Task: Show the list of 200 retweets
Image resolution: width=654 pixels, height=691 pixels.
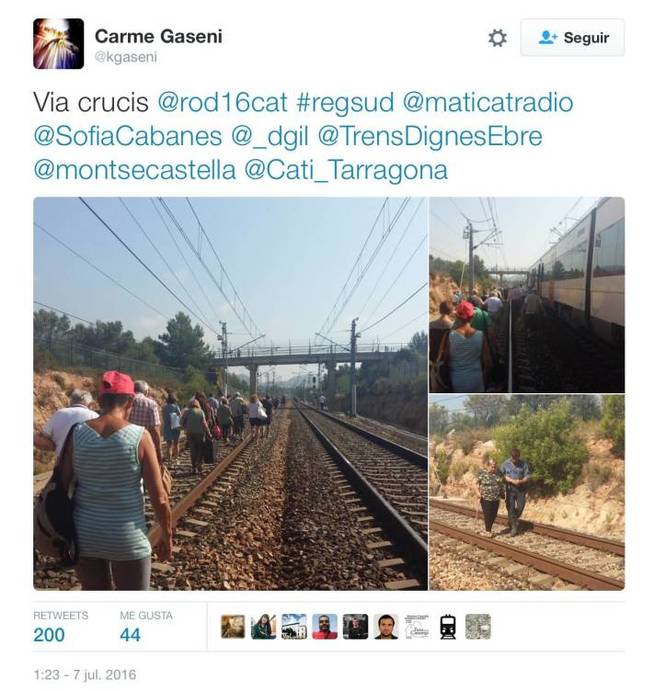Action: (61, 627)
